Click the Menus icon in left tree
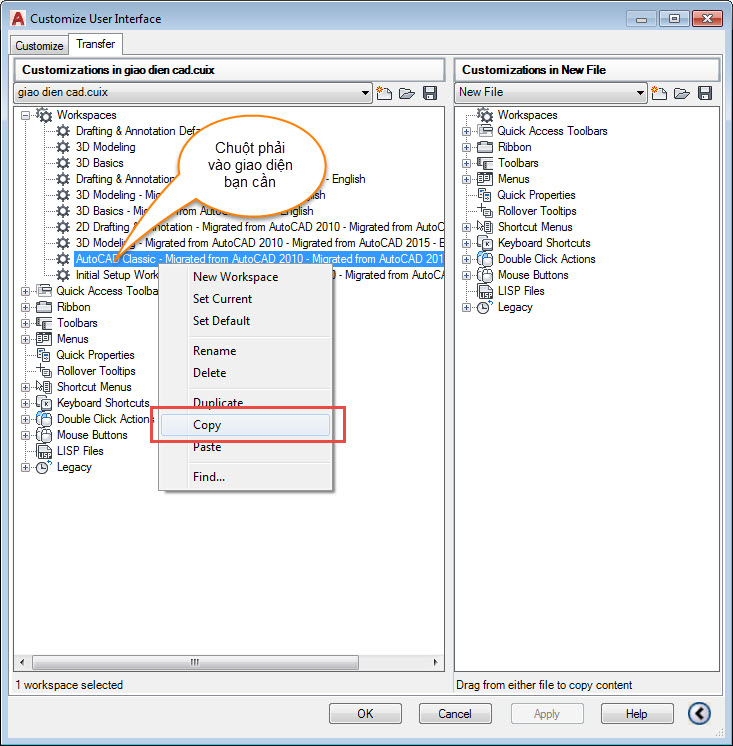733x746 pixels. (44, 339)
